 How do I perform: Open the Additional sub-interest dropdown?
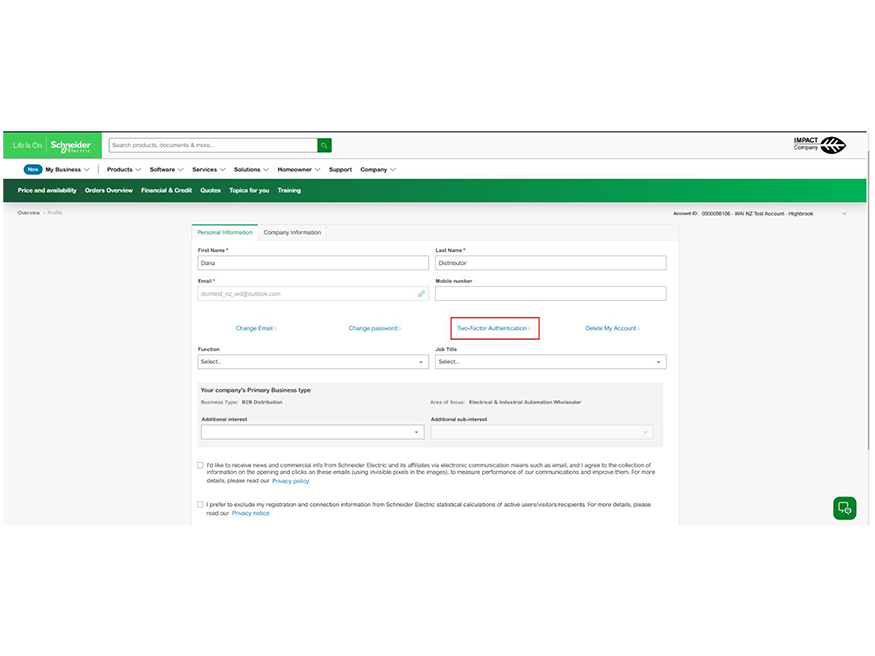point(541,432)
